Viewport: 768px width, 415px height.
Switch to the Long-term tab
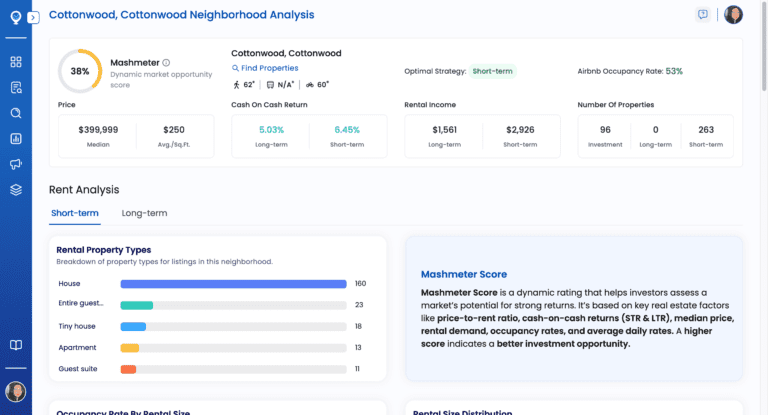pos(144,213)
